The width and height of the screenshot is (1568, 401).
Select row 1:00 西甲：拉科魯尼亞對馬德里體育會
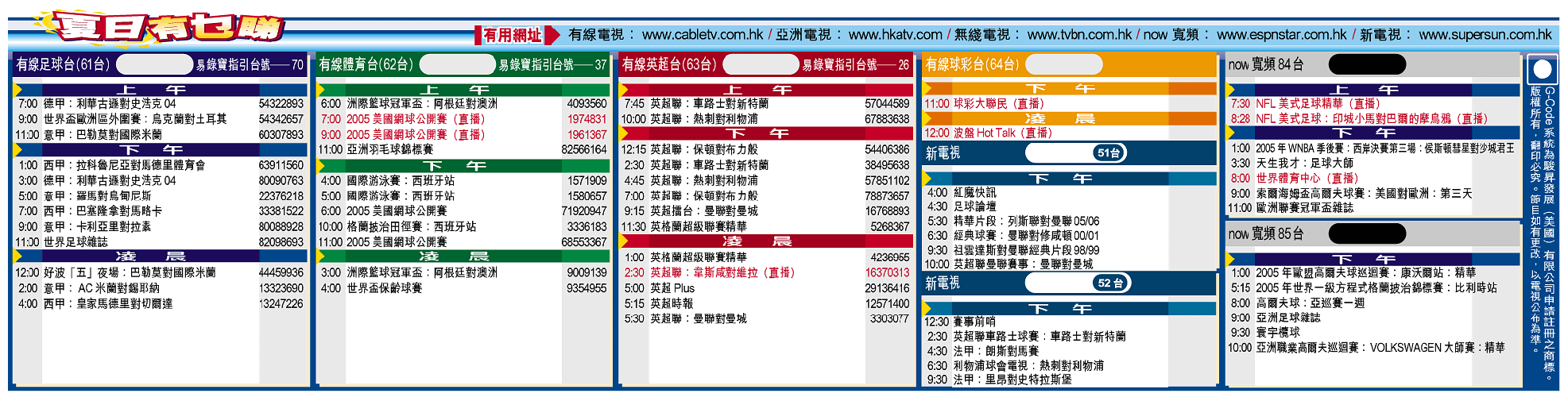(160, 165)
